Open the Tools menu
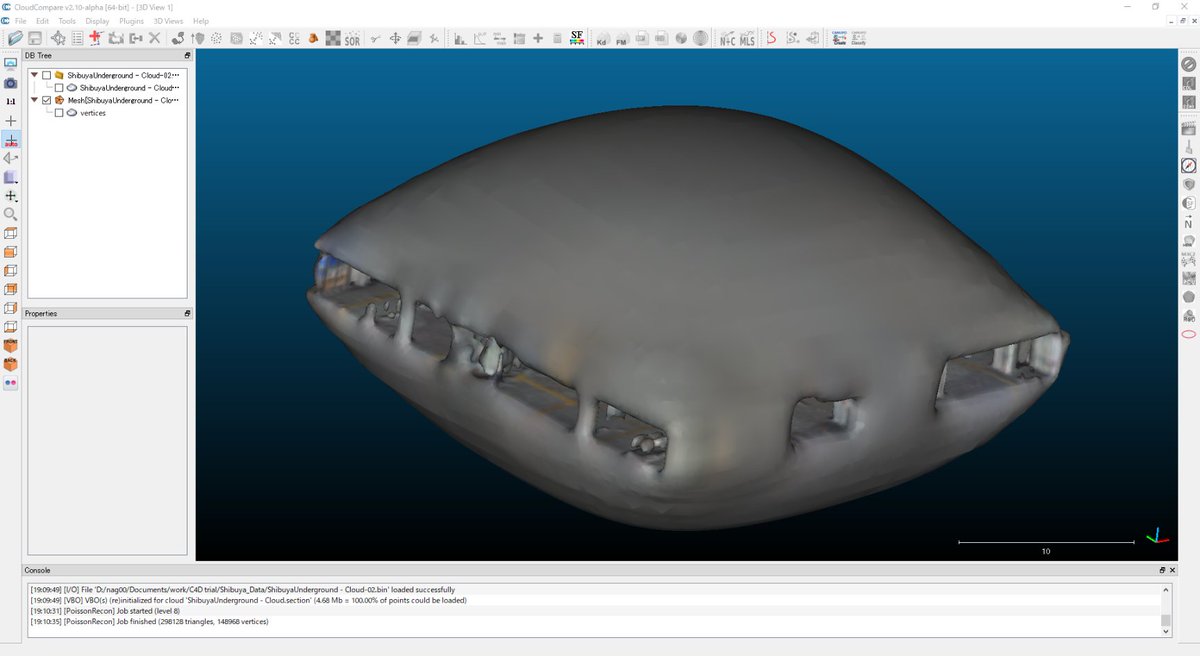 click(x=67, y=21)
